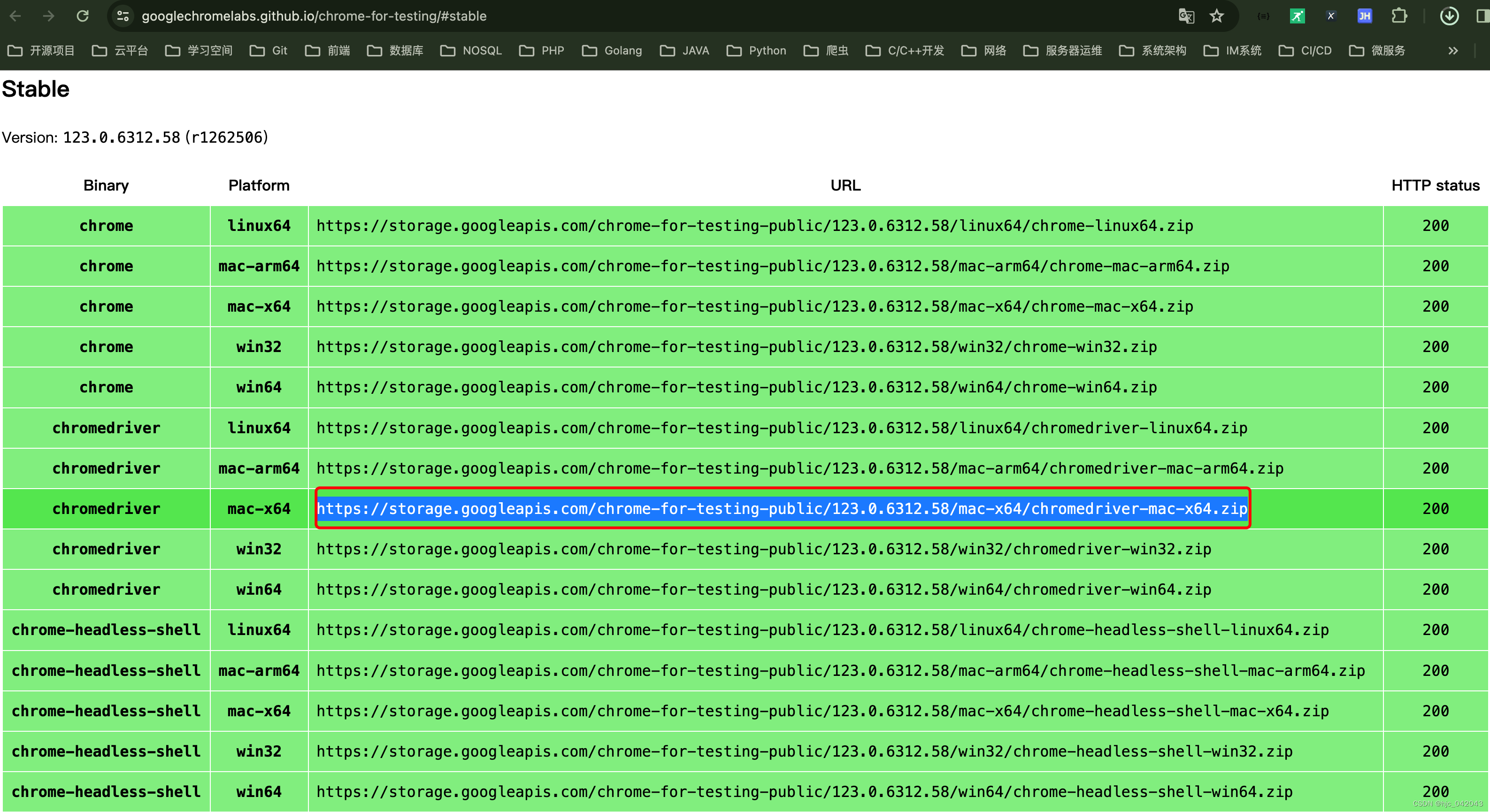Open site information icon in address bar
Viewport: 1490px width, 812px height.
point(123,16)
